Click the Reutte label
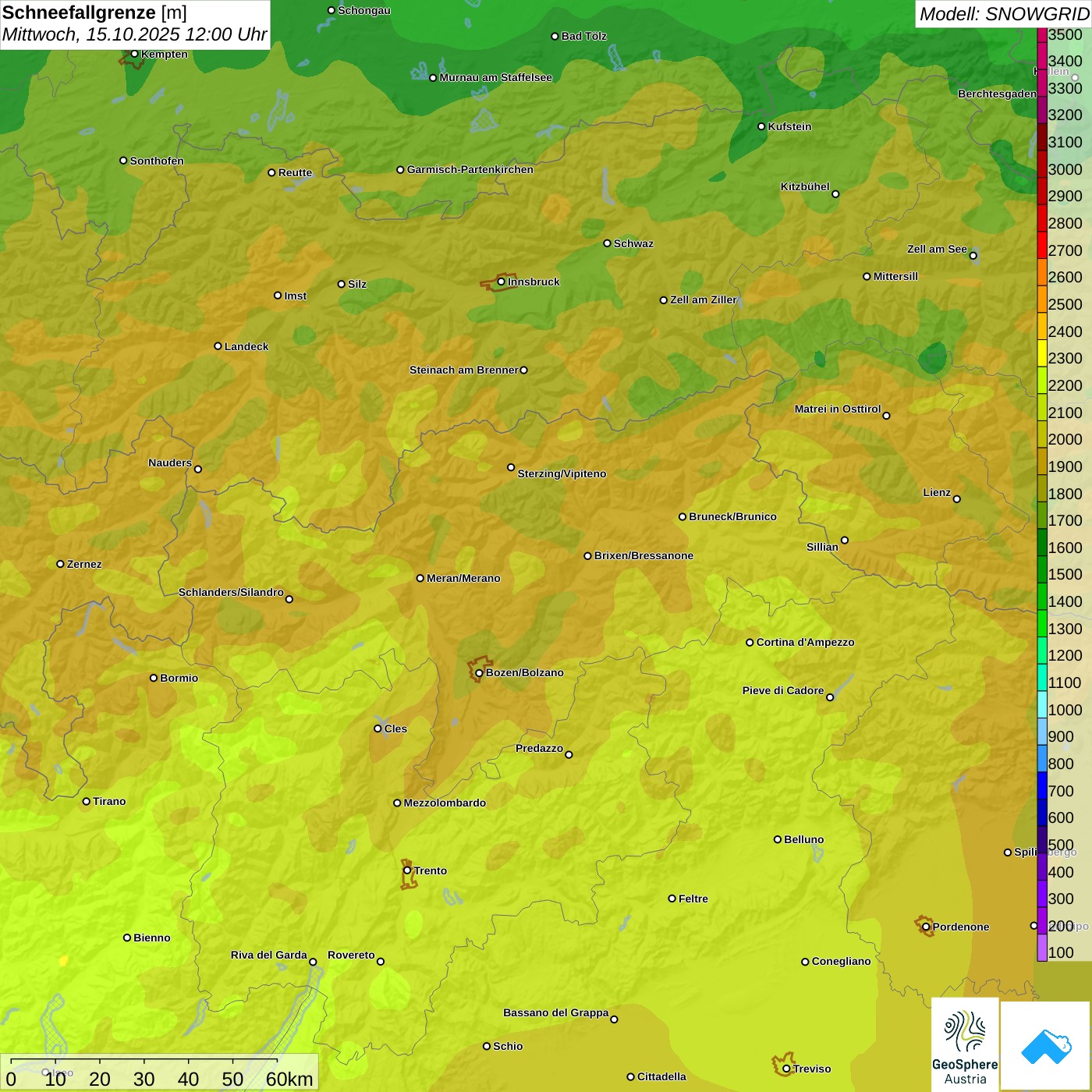Image resolution: width=1092 pixels, height=1092 pixels. click(x=295, y=172)
